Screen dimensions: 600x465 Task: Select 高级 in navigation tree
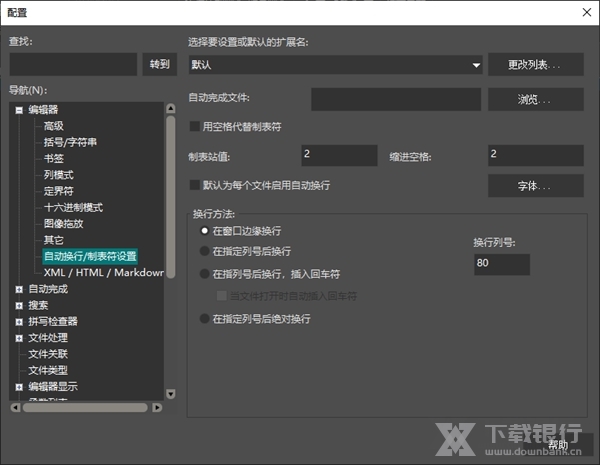pos(54,126)
